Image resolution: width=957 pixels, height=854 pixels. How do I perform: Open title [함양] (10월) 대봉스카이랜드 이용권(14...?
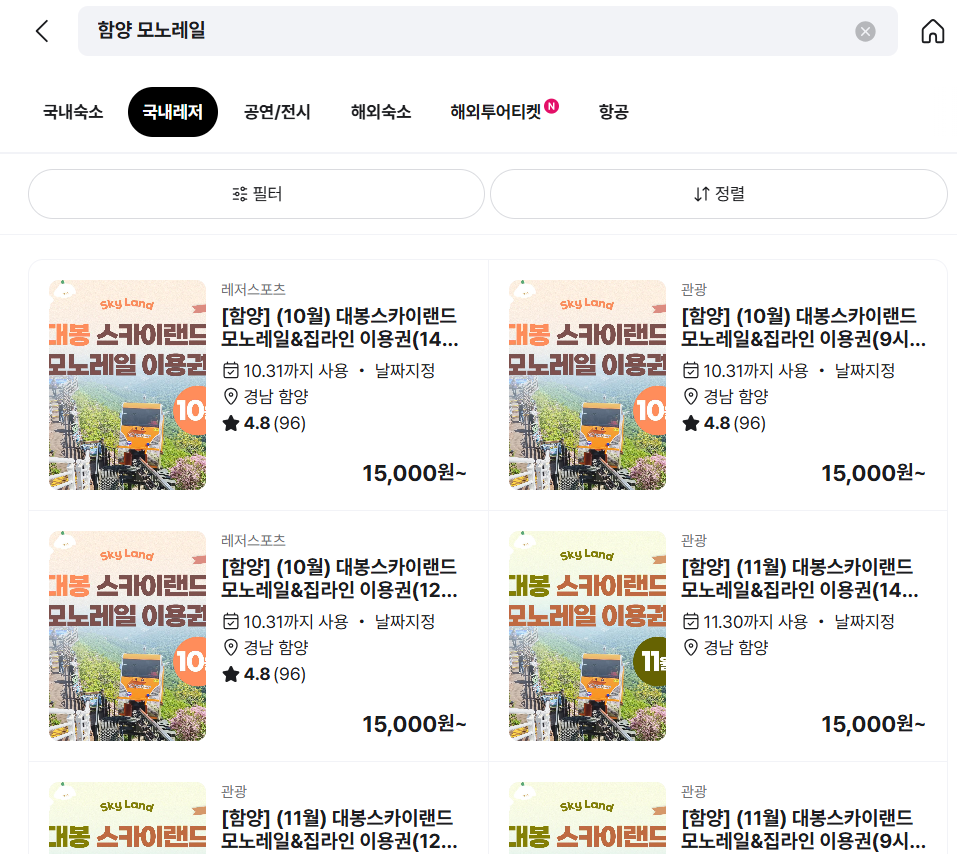[340, 327]
